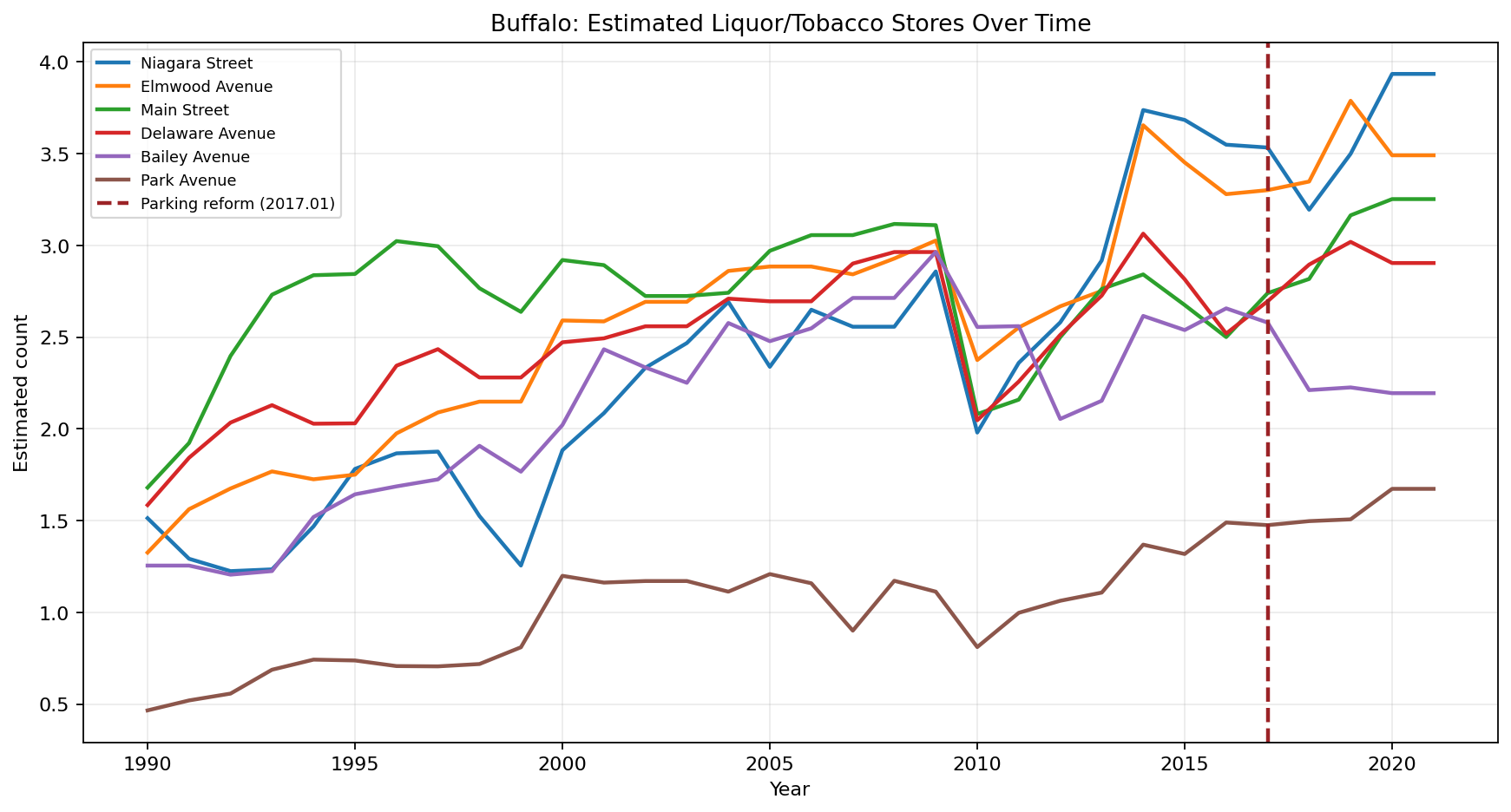Screen dimensions: 1511x812
Task: Click the 2010 x-axis tick label
Action: pyautogui.click(x=976, y=763)
